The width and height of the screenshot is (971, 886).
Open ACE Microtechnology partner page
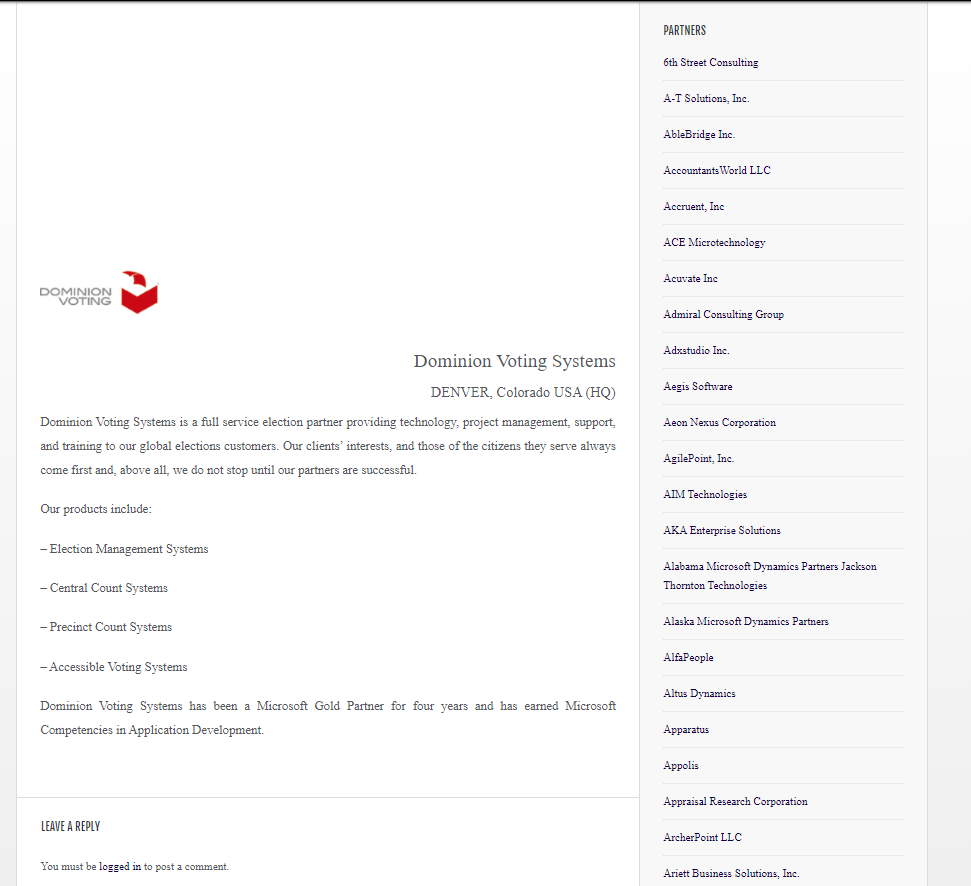pos(714,242)
